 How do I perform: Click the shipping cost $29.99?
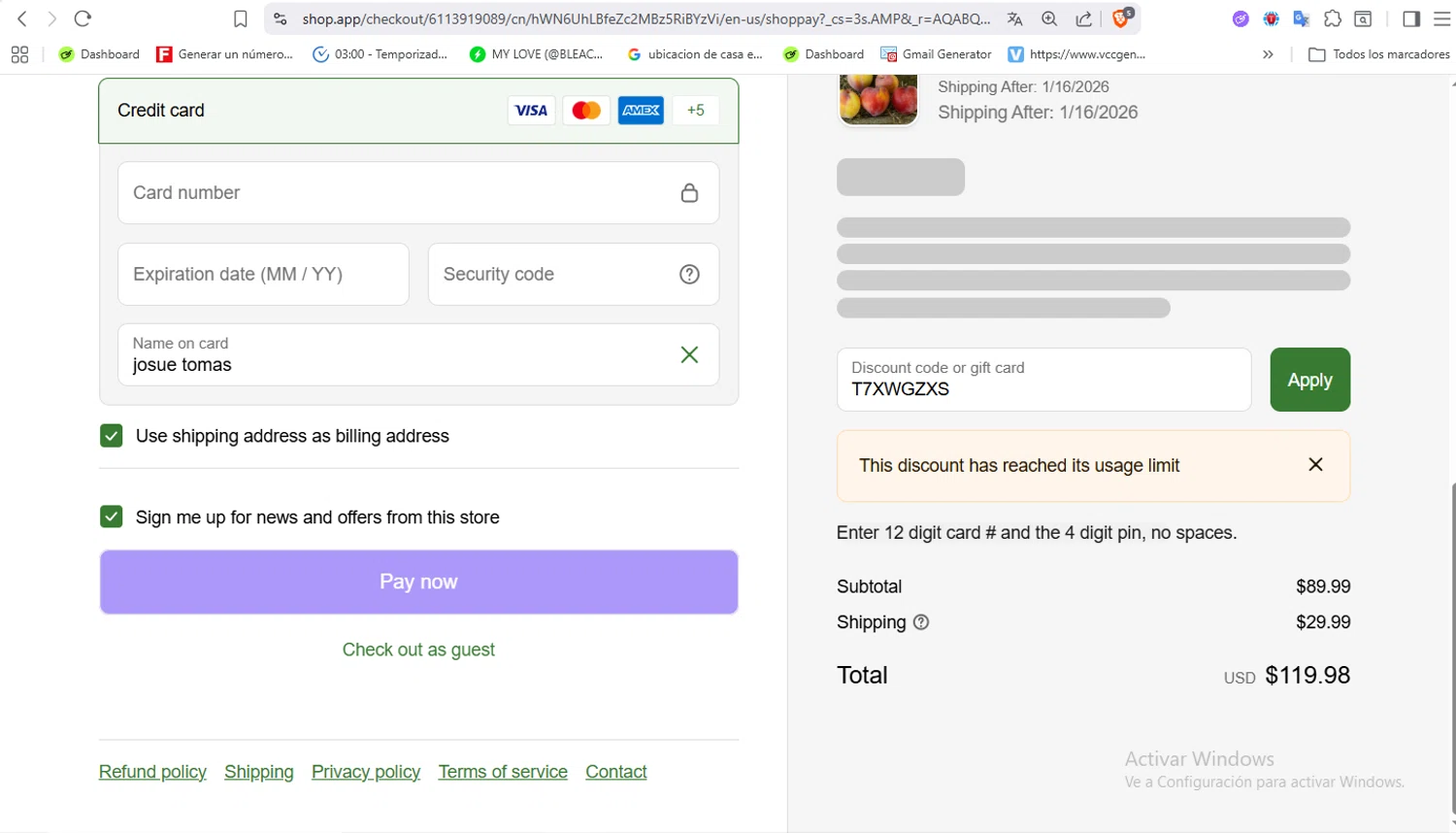[x=1323, y=622]
